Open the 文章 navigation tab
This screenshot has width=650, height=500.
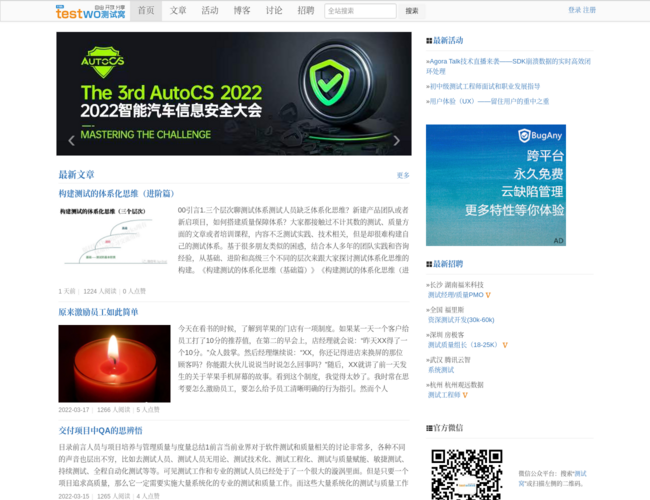tap(178, 11)
